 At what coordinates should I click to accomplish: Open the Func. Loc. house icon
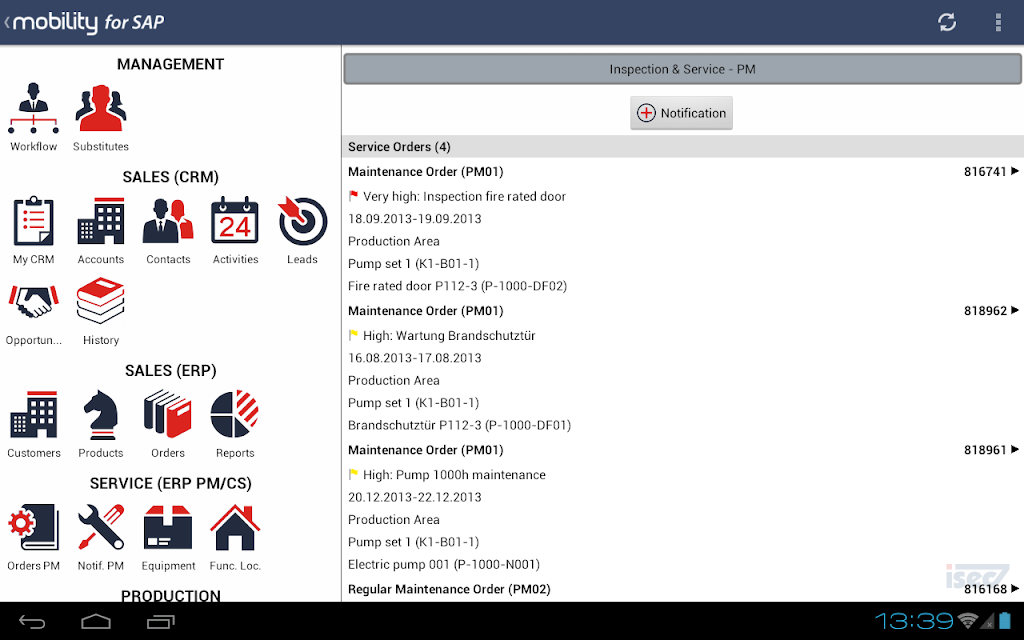[235, 528]
